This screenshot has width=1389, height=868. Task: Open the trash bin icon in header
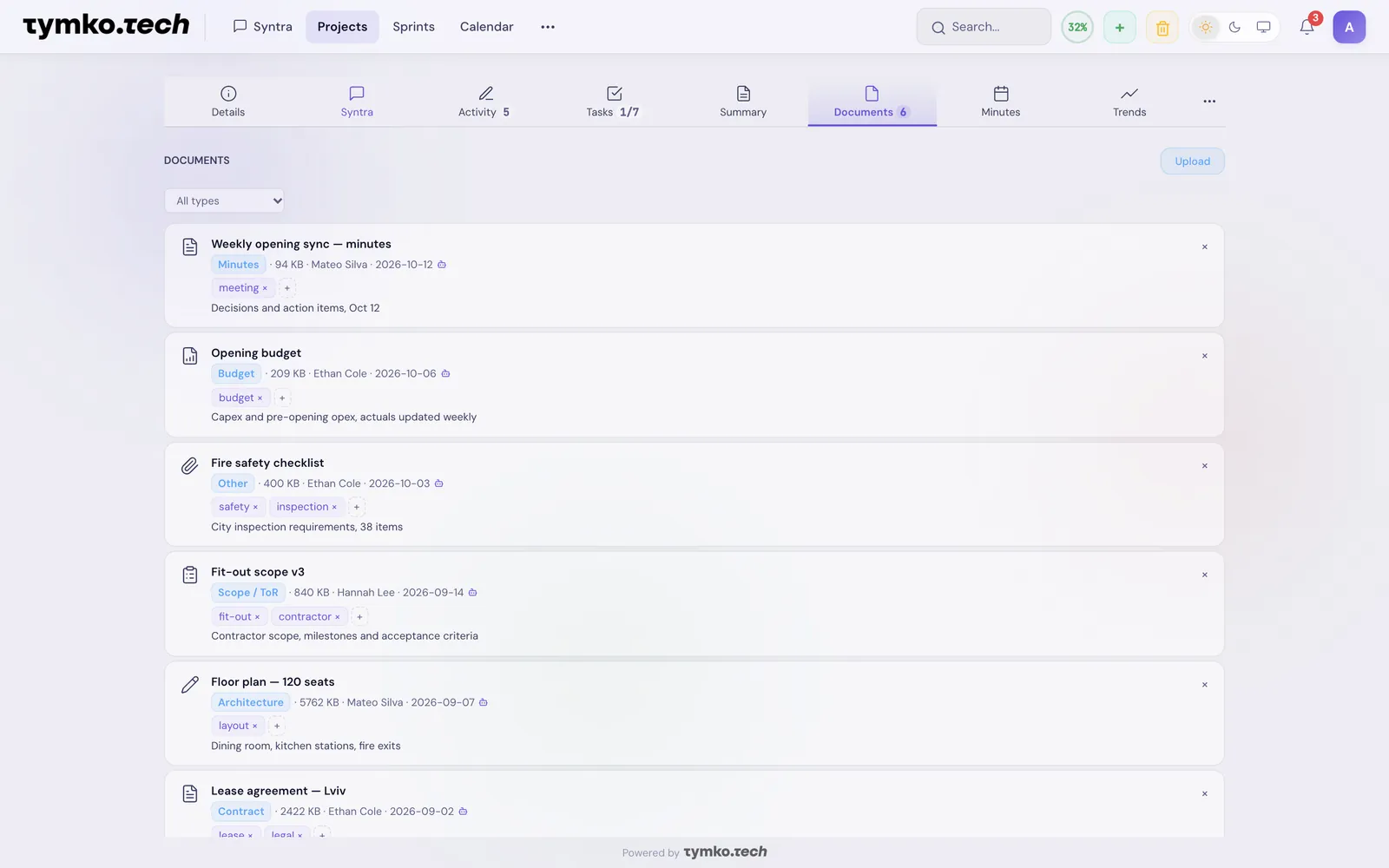[1162, 27]
